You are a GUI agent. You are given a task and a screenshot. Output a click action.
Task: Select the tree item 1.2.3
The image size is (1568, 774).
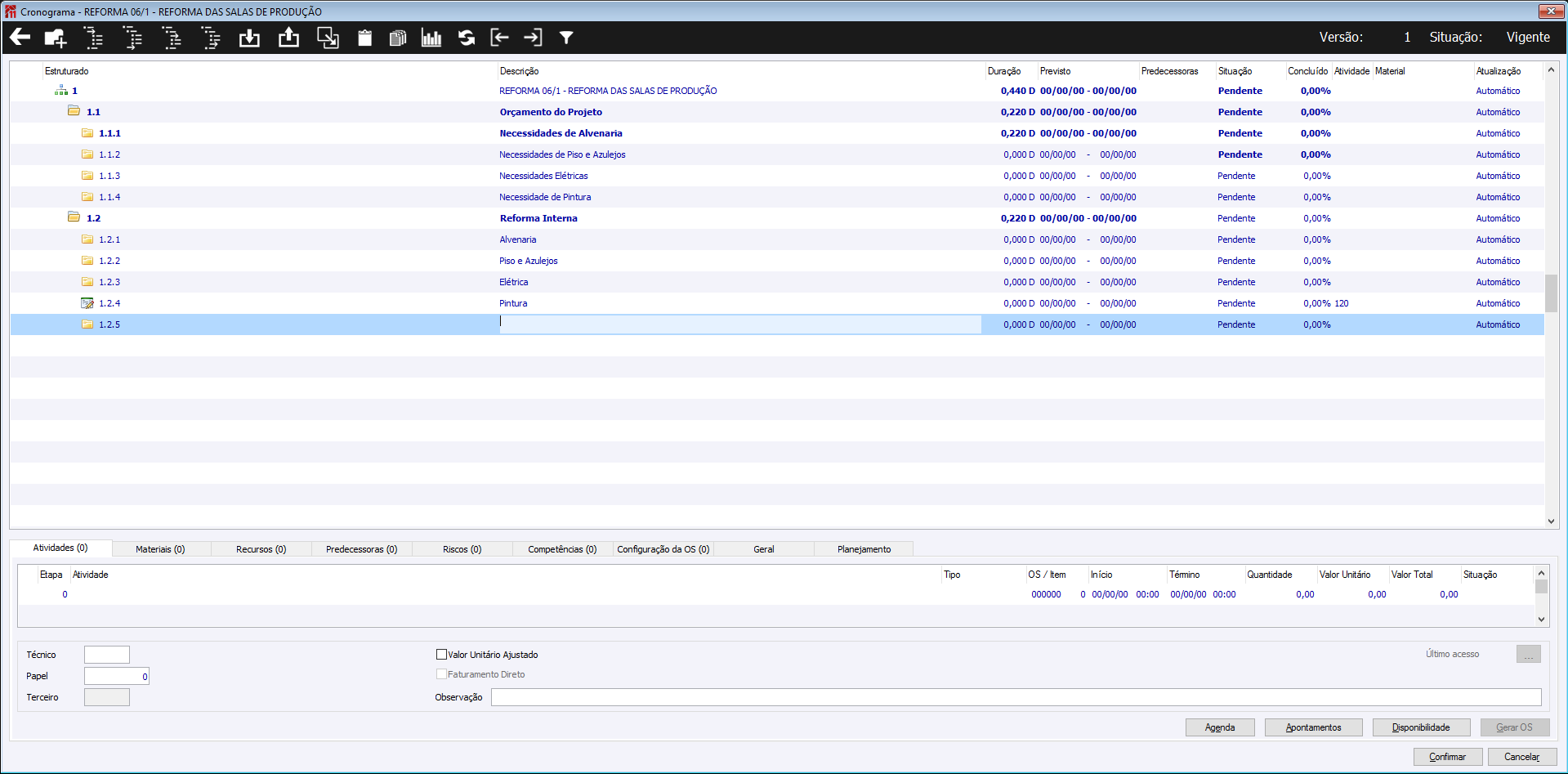click(109, 282)
